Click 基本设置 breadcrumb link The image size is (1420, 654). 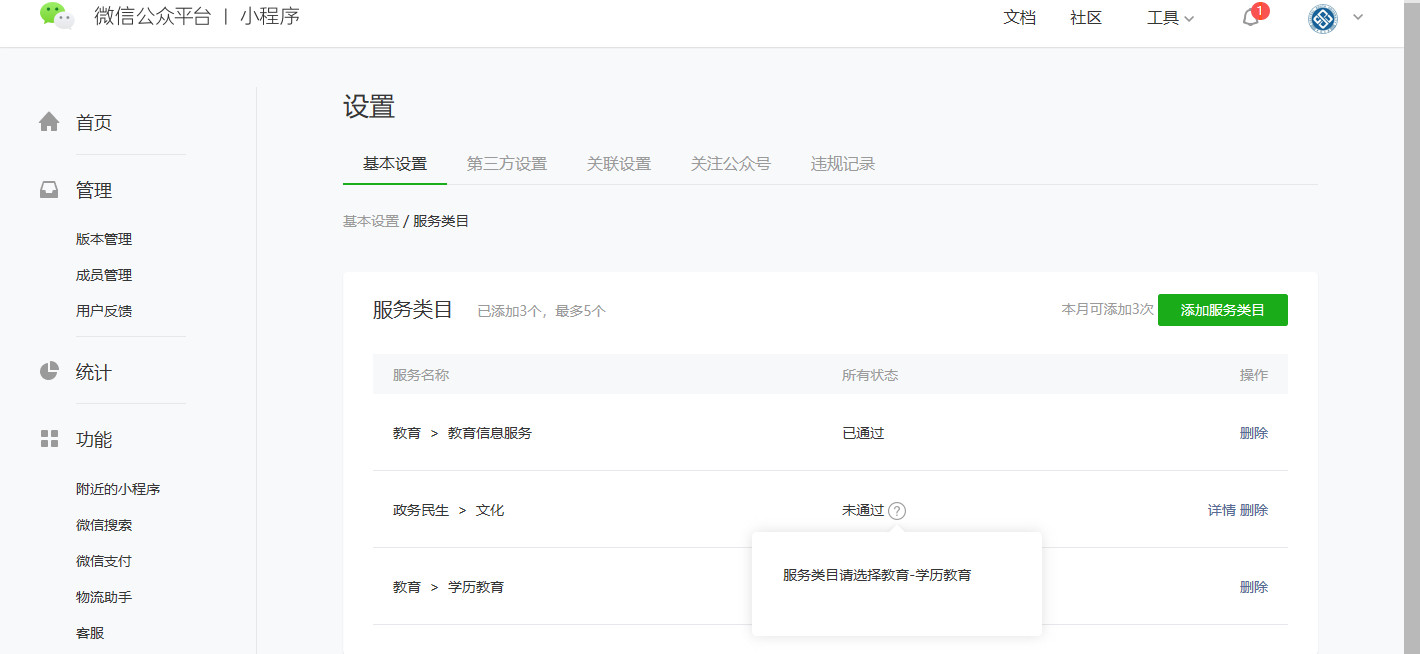tap(371, 221)
